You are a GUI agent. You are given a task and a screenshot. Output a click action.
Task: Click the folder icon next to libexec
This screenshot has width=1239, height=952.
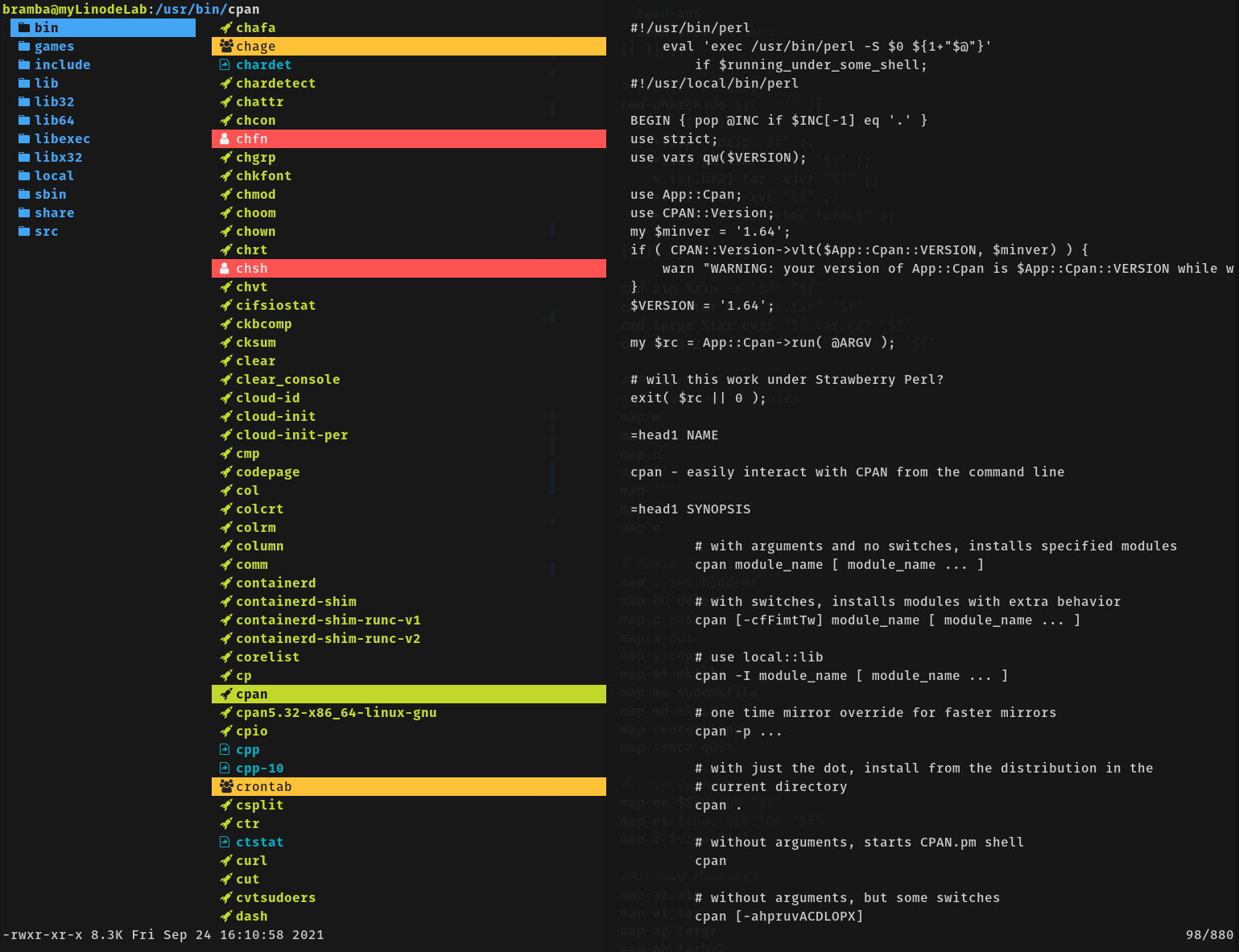click(x=24, y=139)
